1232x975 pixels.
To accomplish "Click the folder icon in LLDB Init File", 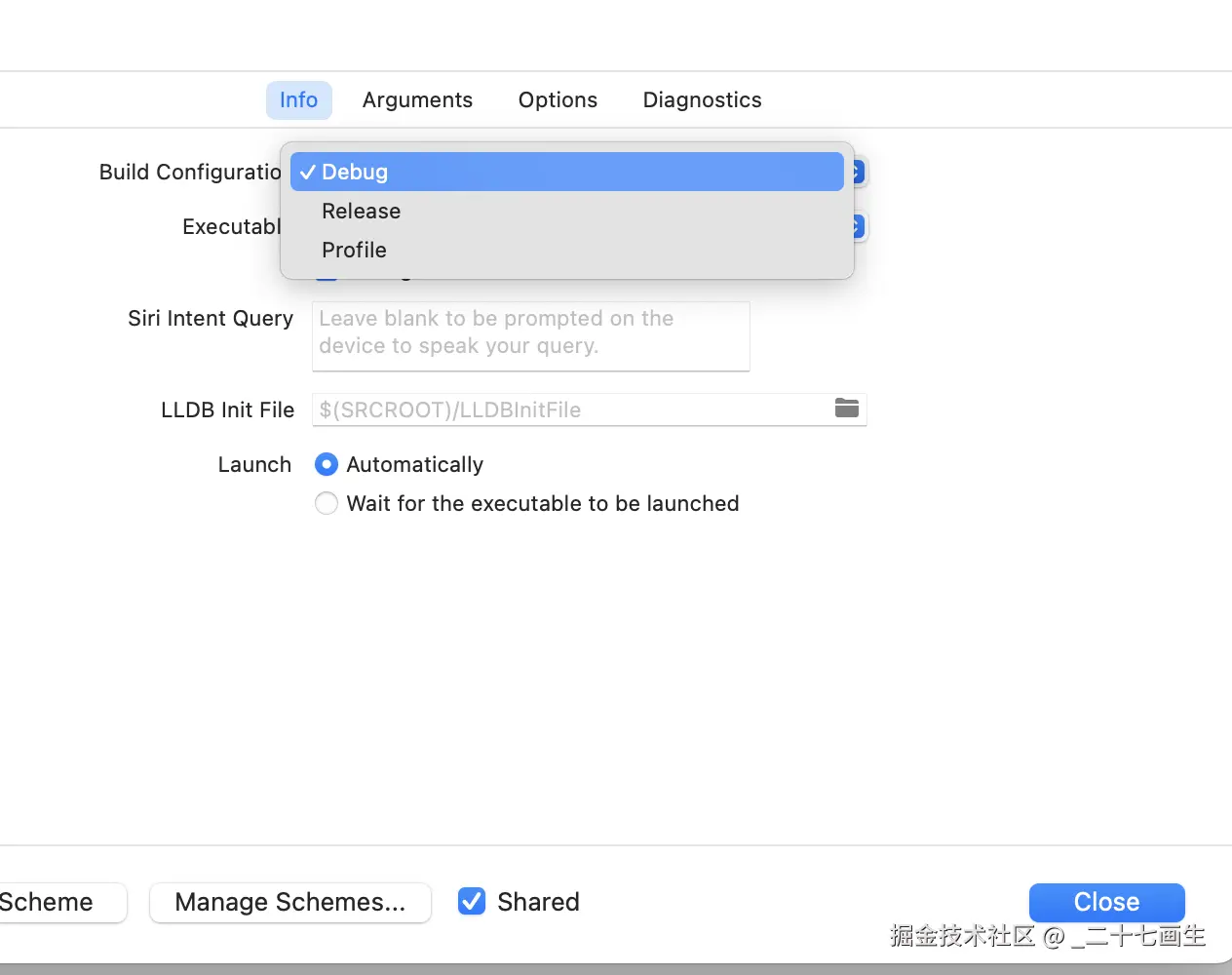I will (846, 409).
